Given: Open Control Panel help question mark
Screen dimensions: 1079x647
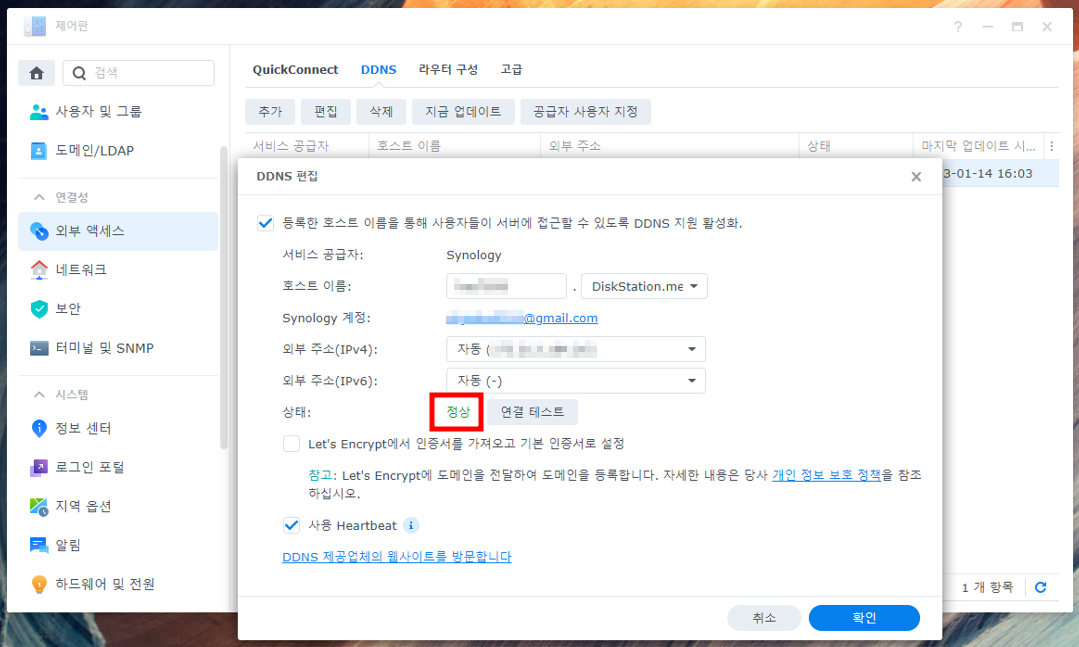Looking at the screenshot, I should coord(958,26).
